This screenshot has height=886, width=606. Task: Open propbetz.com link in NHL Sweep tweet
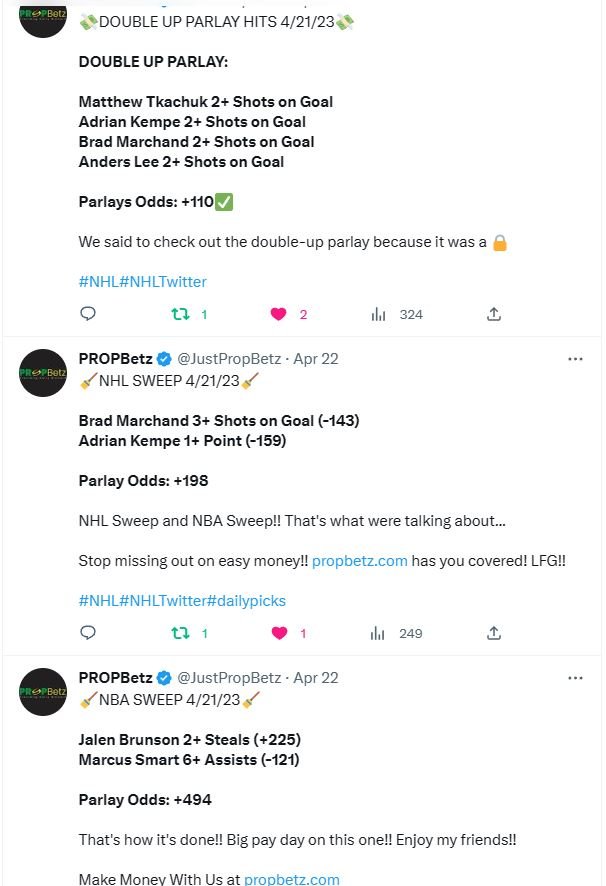click(360, 561)
